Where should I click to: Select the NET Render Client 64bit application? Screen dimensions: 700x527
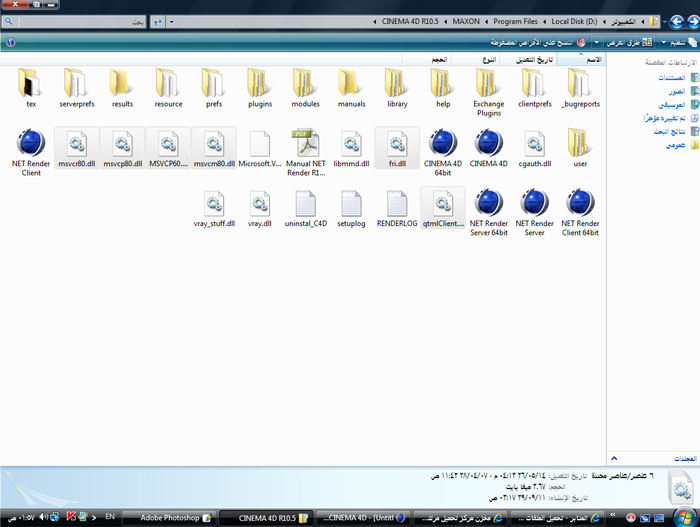(580, 212)
